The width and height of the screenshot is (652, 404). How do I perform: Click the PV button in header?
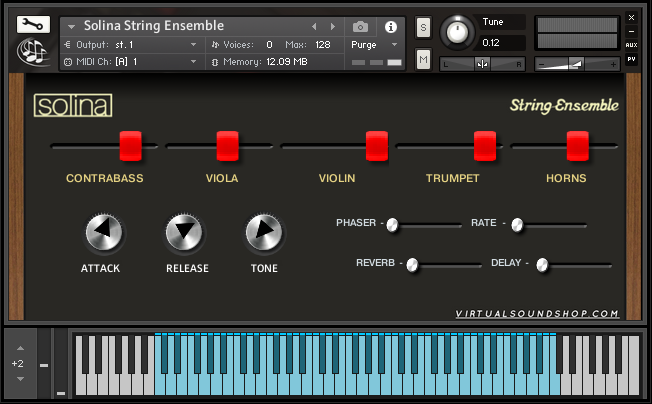point(631,59)
